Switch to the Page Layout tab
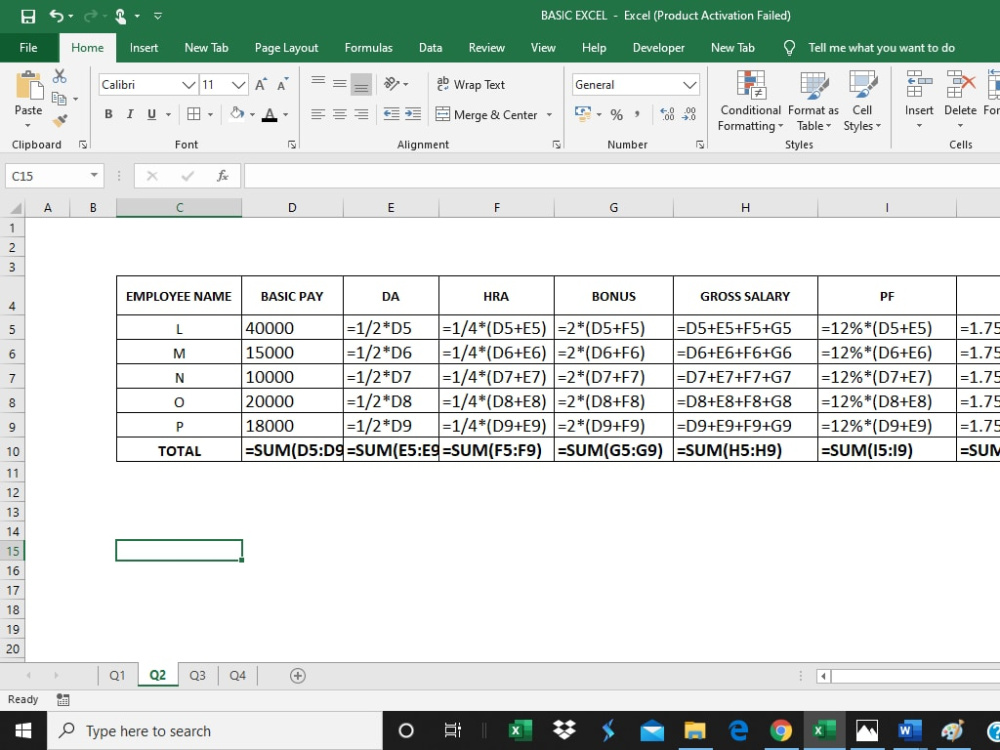 (x=286, y=48)
